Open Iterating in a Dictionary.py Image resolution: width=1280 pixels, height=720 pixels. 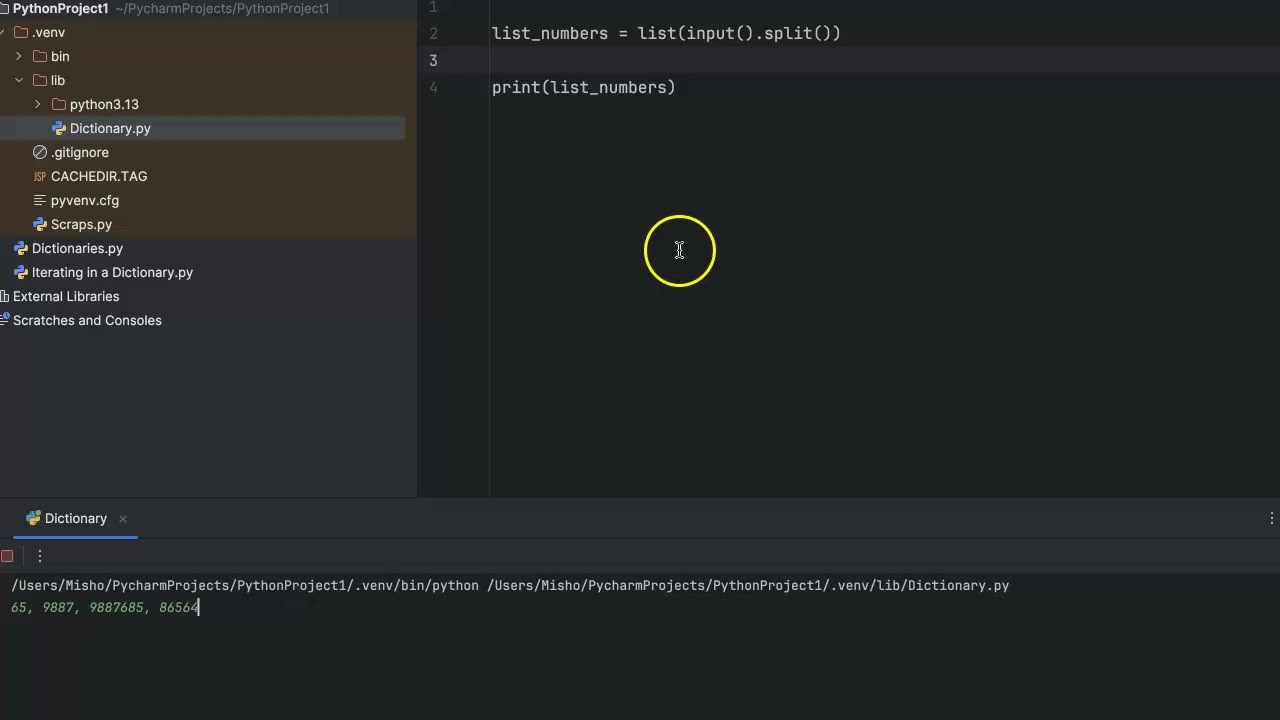(x=112, y=272)
